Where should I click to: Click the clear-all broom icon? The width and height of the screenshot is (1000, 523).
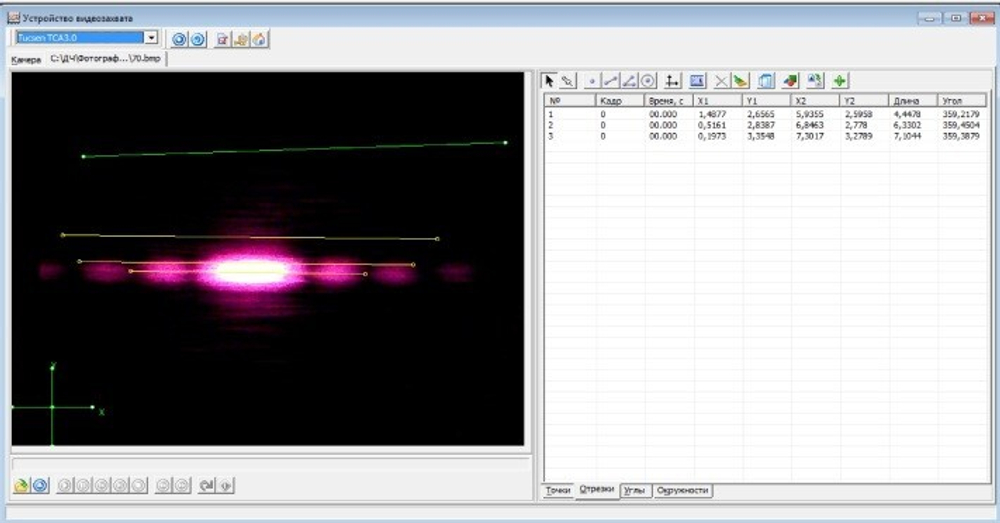point(740,81)
